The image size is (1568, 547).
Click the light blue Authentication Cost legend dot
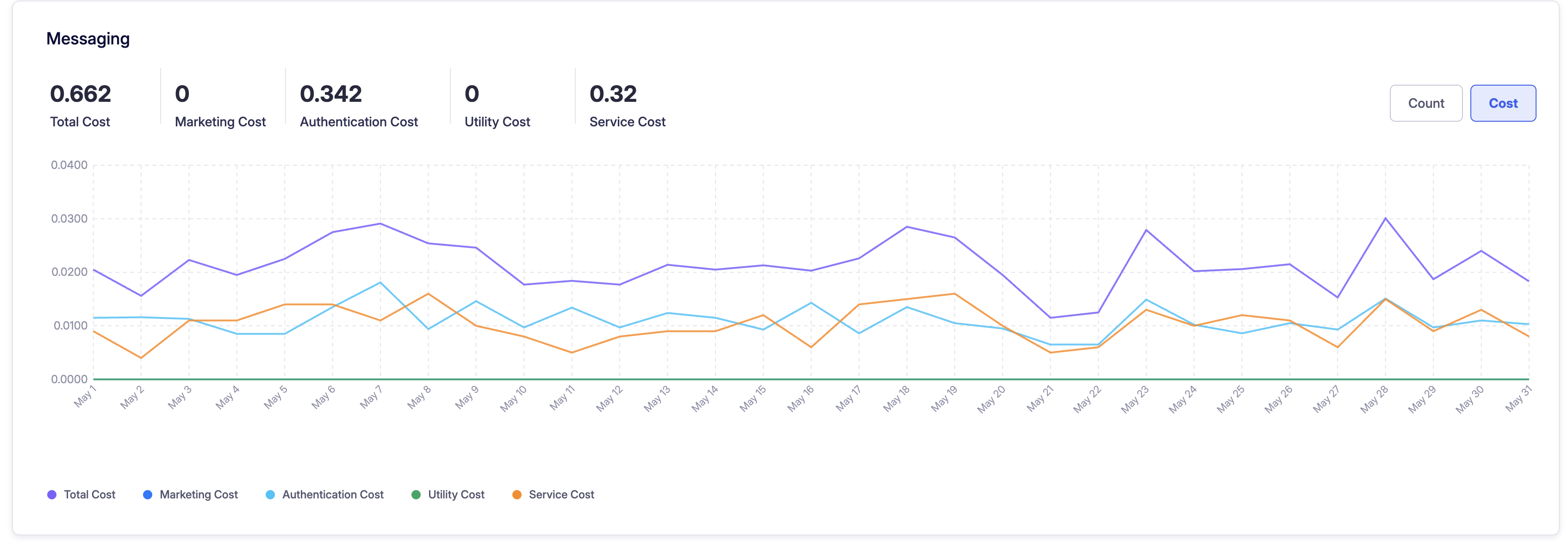coord(270,495)
